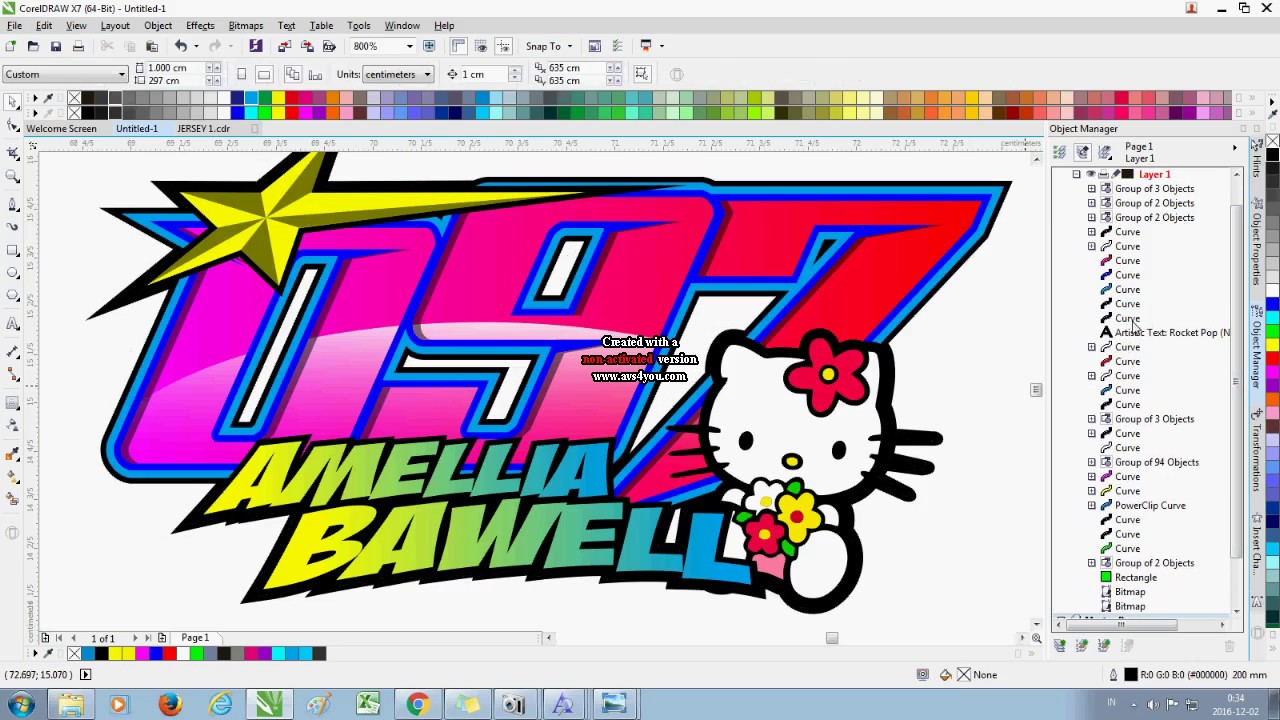The image size is (1280, 720).
Task: Open Object Manager flyout arrow beside Page 1
Action: point(1235,148)
